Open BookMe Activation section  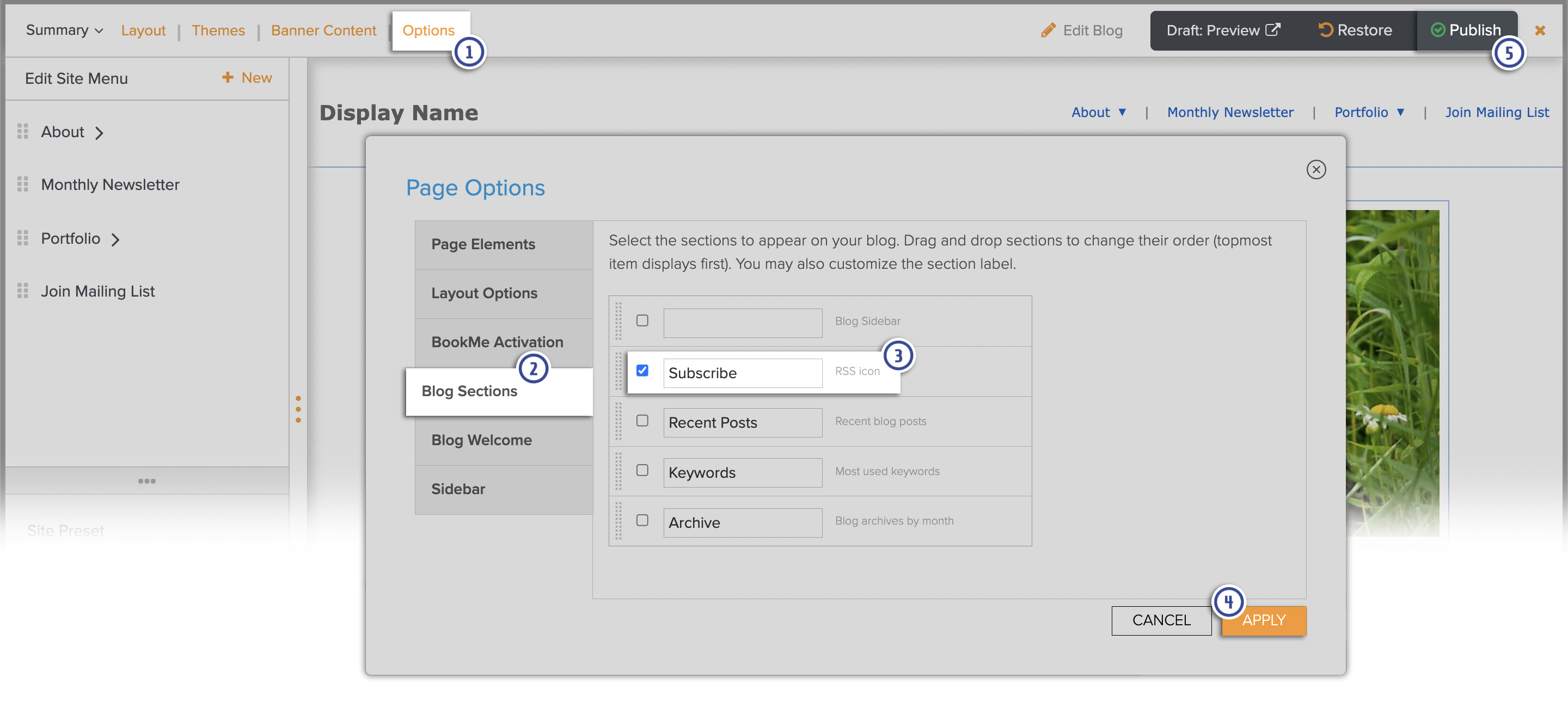coord(504,342)
